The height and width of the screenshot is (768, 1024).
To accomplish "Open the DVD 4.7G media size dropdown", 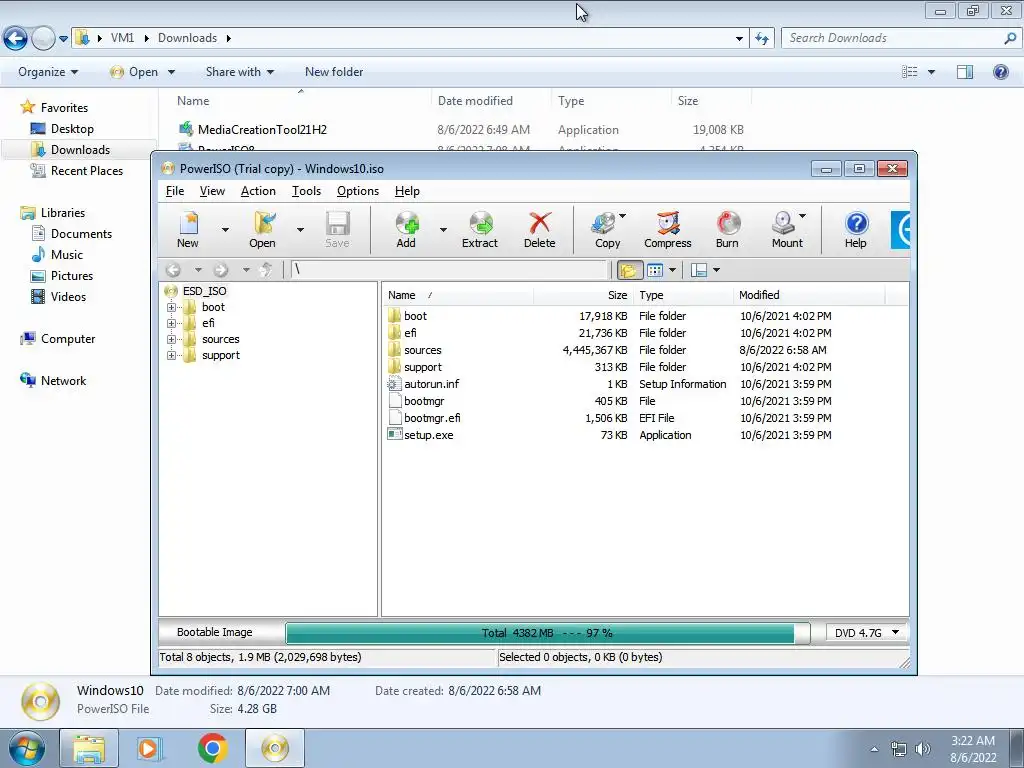I will (x=866, y=632).
